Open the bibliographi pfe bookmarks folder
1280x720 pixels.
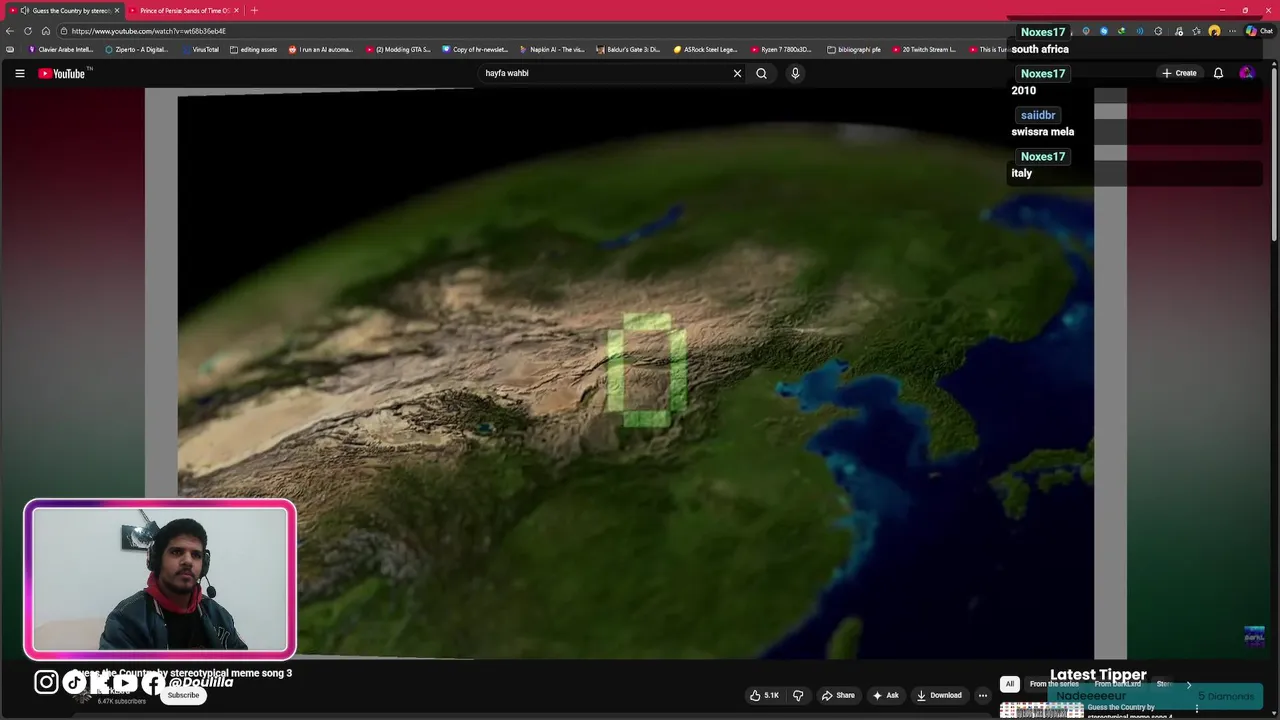(854, 49)
